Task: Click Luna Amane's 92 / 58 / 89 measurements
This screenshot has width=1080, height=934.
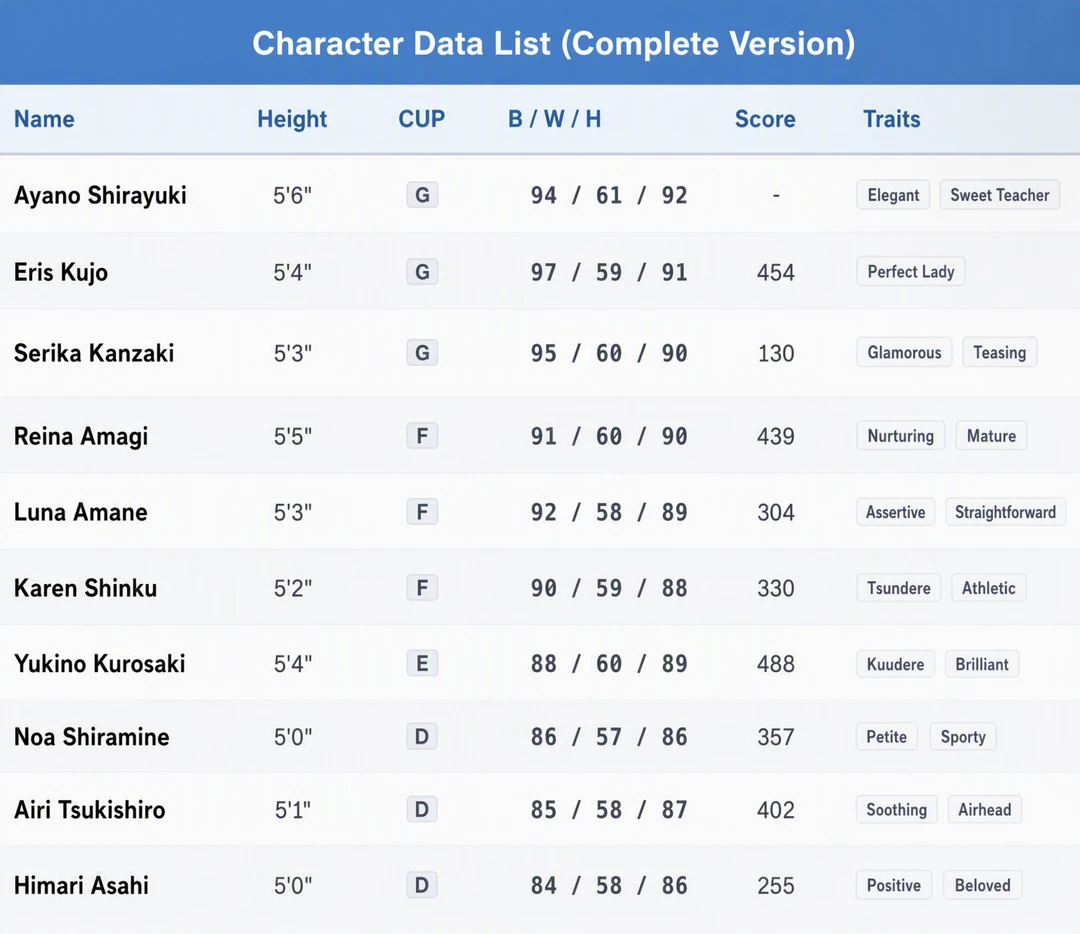Action: (x=609, y=512)
